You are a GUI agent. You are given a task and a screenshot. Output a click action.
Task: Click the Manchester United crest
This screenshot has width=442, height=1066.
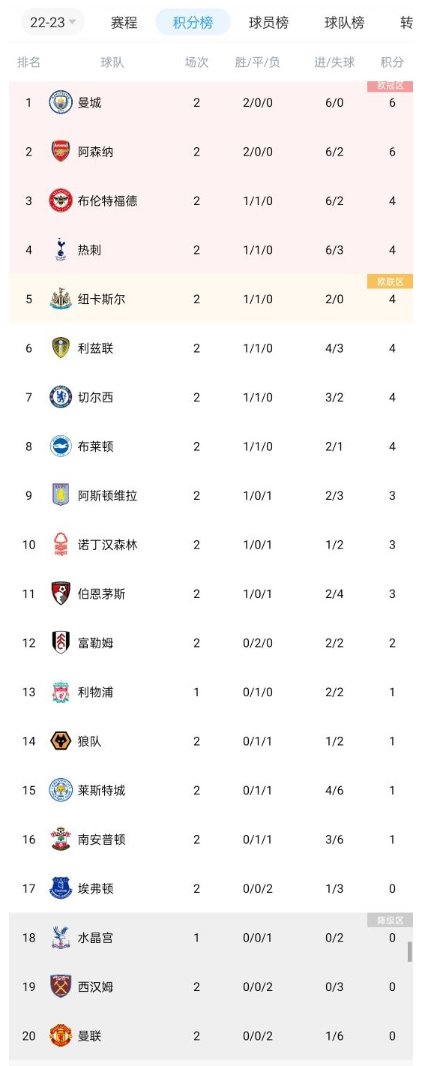coord(61,1036)
